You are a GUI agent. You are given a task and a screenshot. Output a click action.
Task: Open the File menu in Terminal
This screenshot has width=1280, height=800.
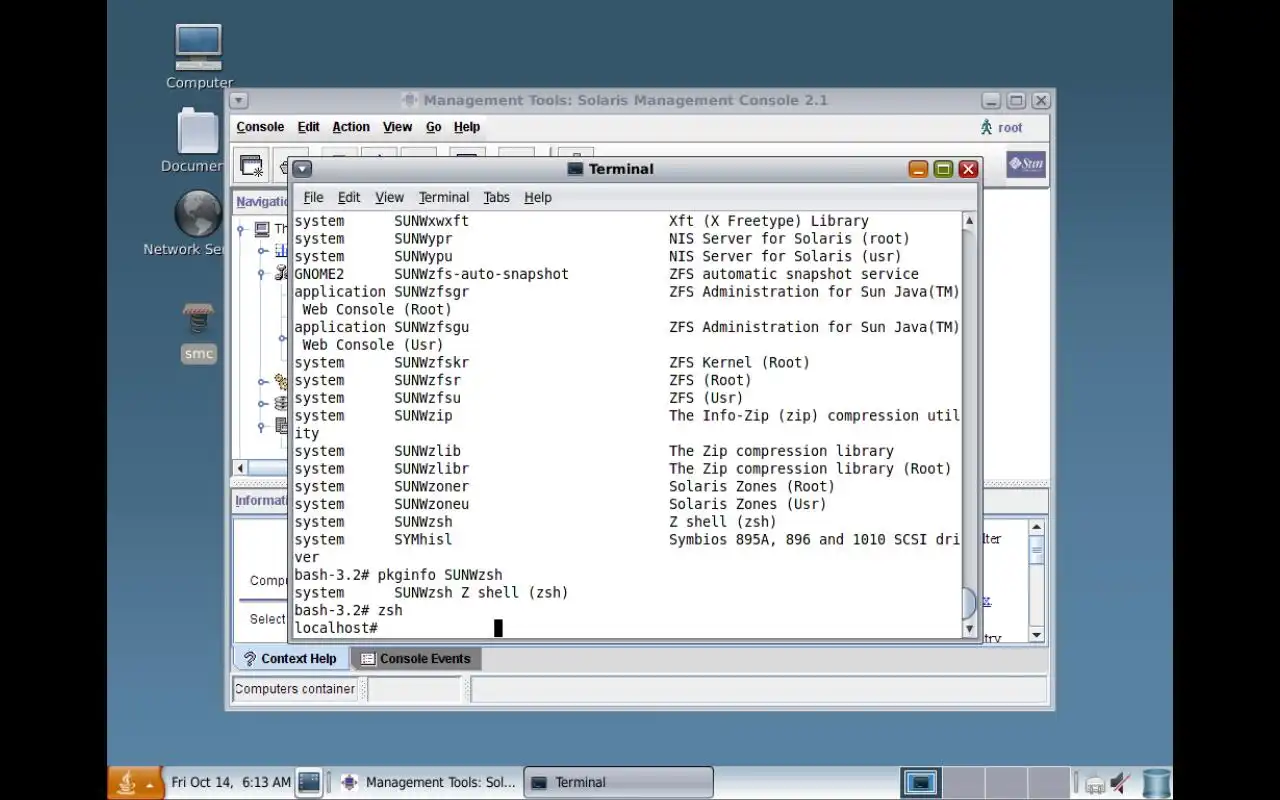click(313, 197)
